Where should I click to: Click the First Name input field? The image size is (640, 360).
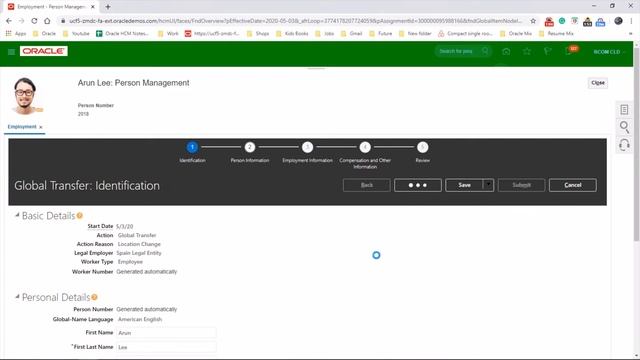point(166,333)
